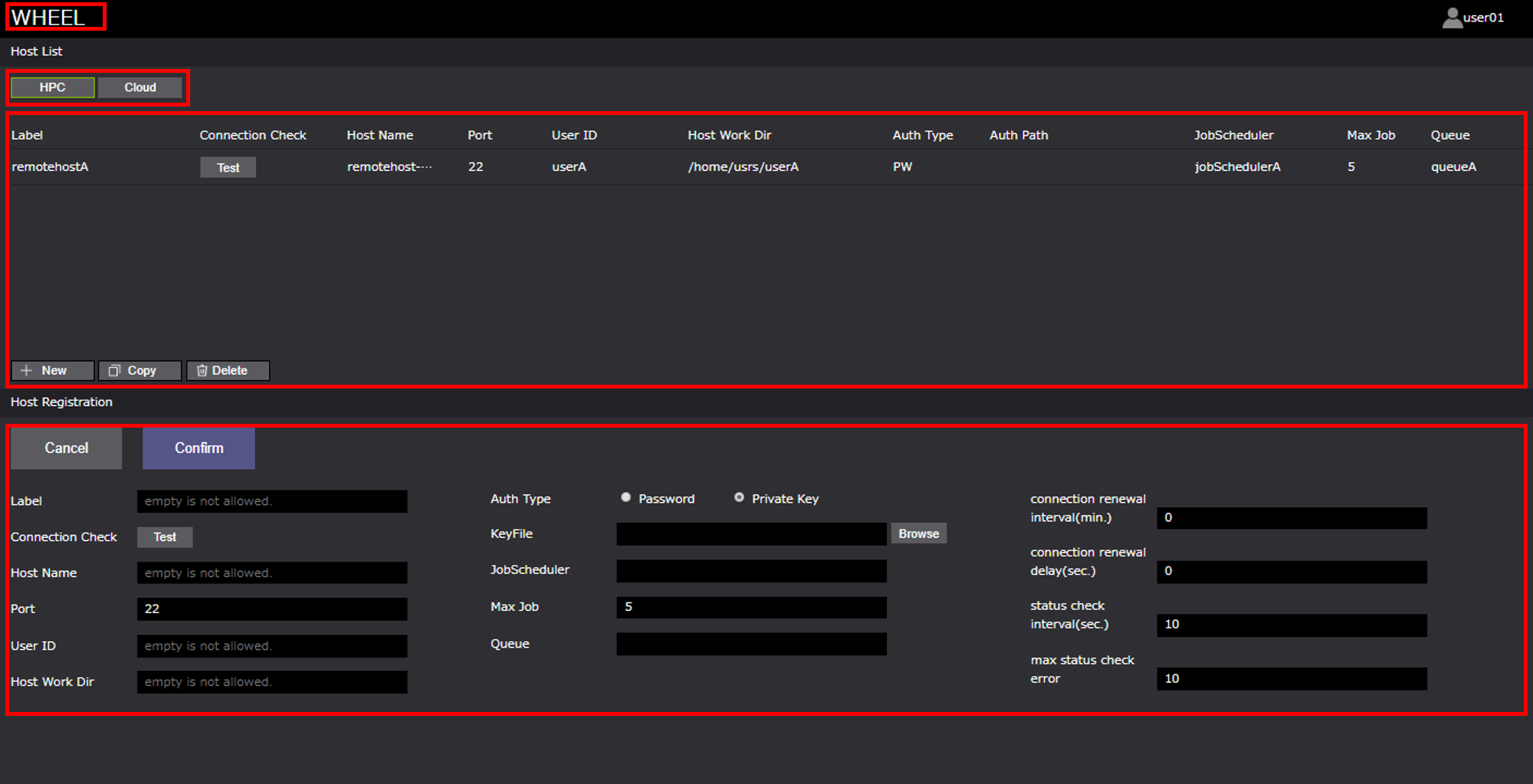Focus the Label input field
This screenshot has width=1533, height=784.
pyautogui.click(x=272, y=501)
